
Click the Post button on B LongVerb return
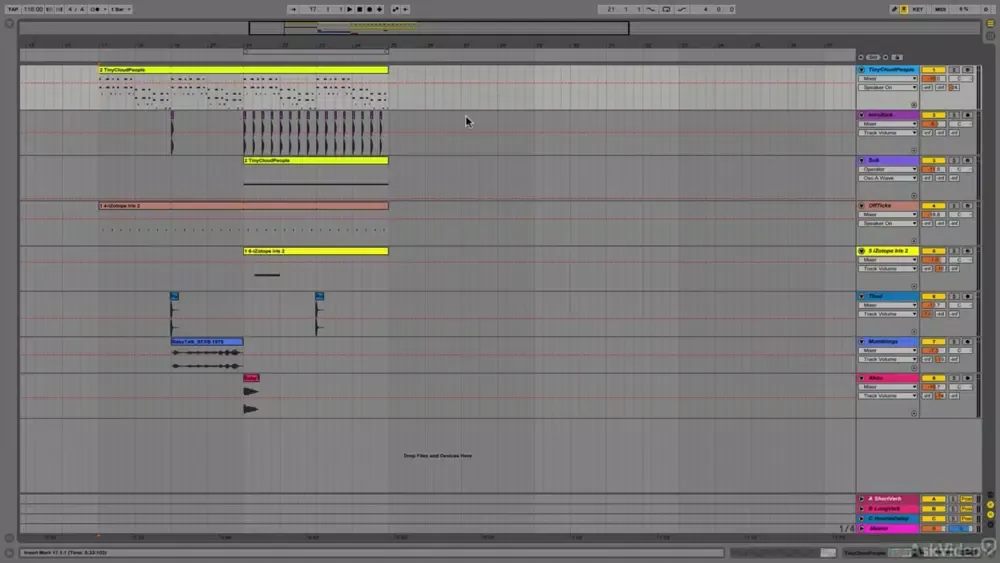click(x=967, y=509)
